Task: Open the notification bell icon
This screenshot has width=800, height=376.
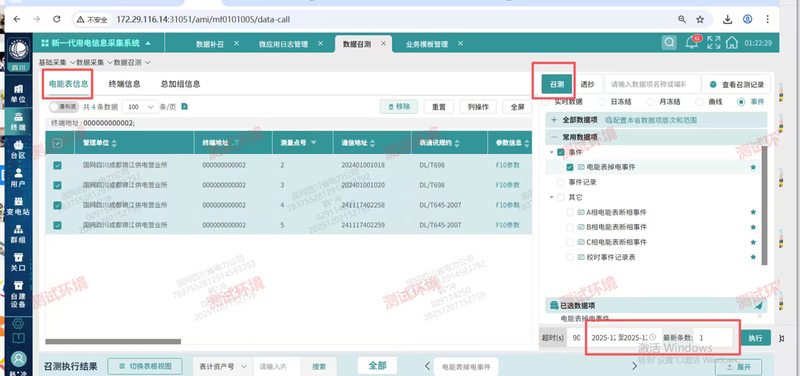Action: click(x=692, y=43)
